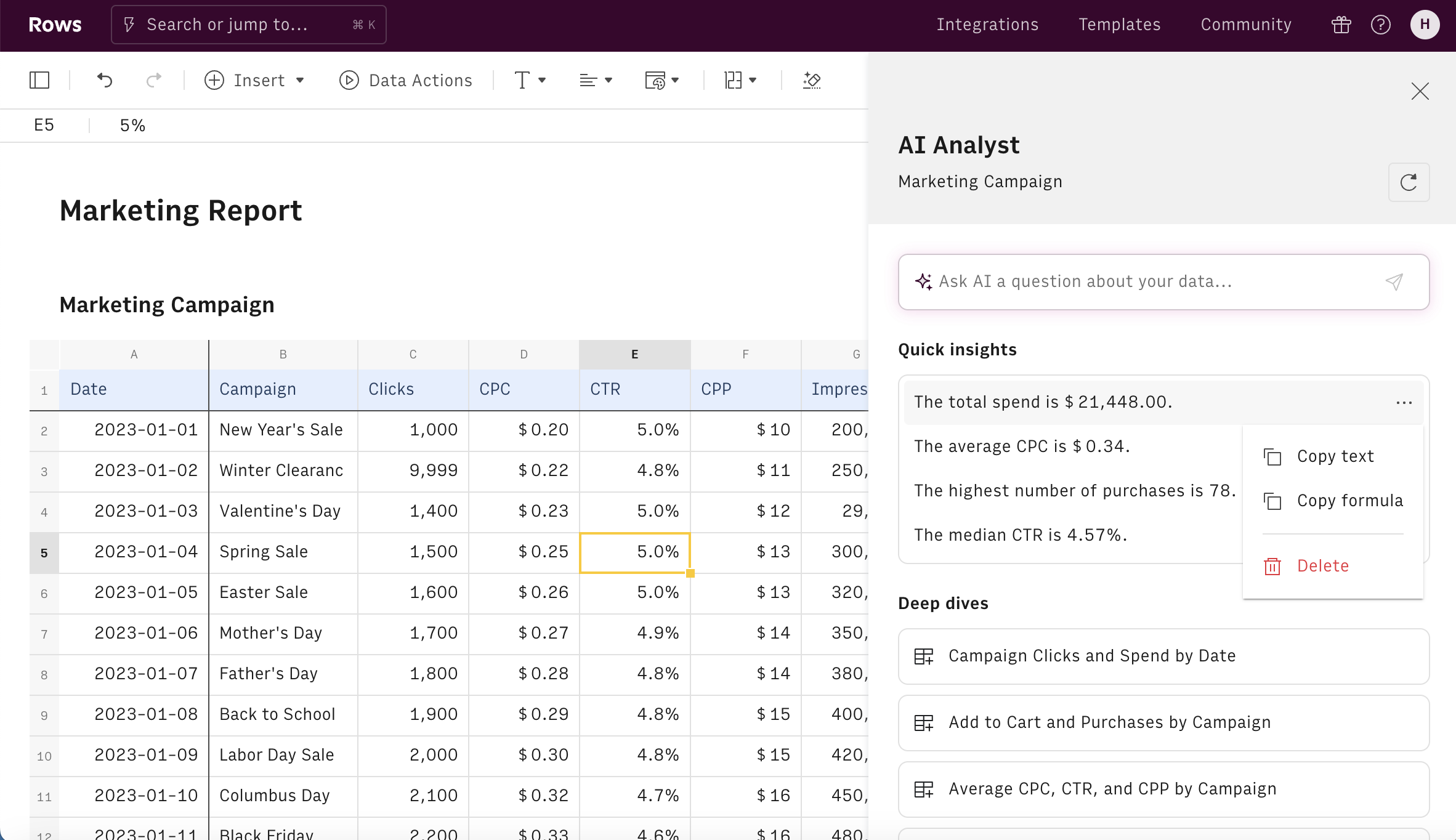Open Add to Cart and Purchases by Campaign
Image resolution: width=1456 pixels, height=840 pixels.
[1163, 723]
